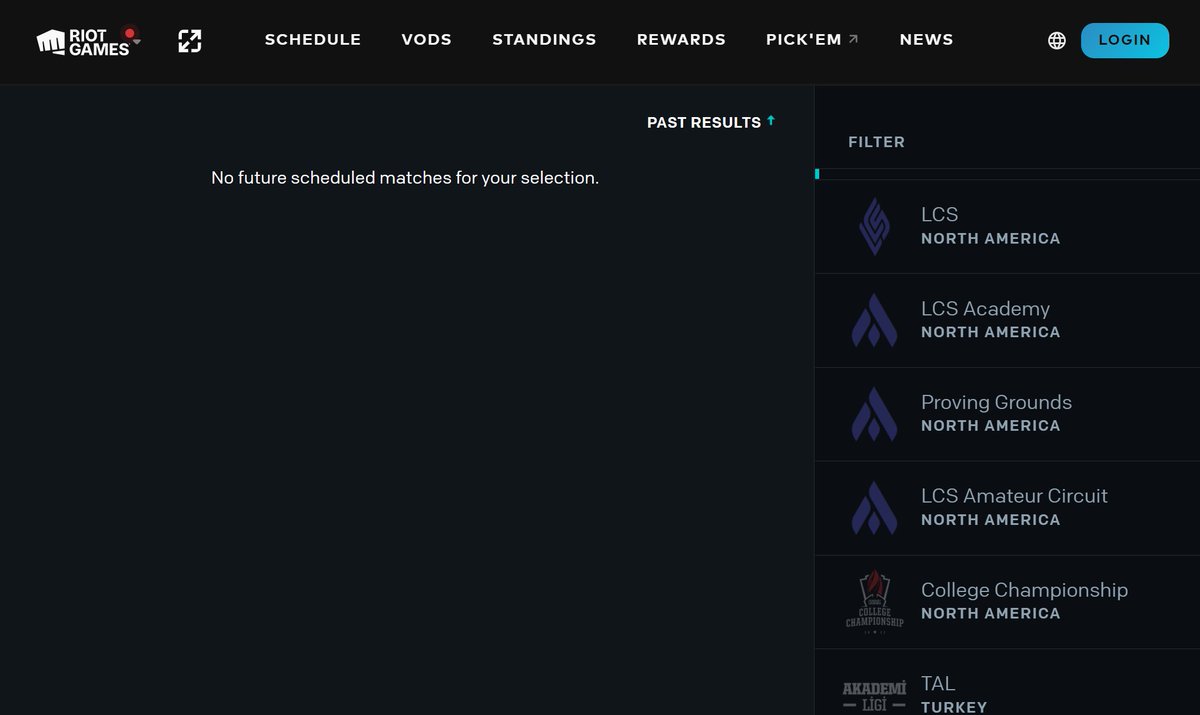
Task: Filter by LCS Amateur Circuit
Action: 1007,508
